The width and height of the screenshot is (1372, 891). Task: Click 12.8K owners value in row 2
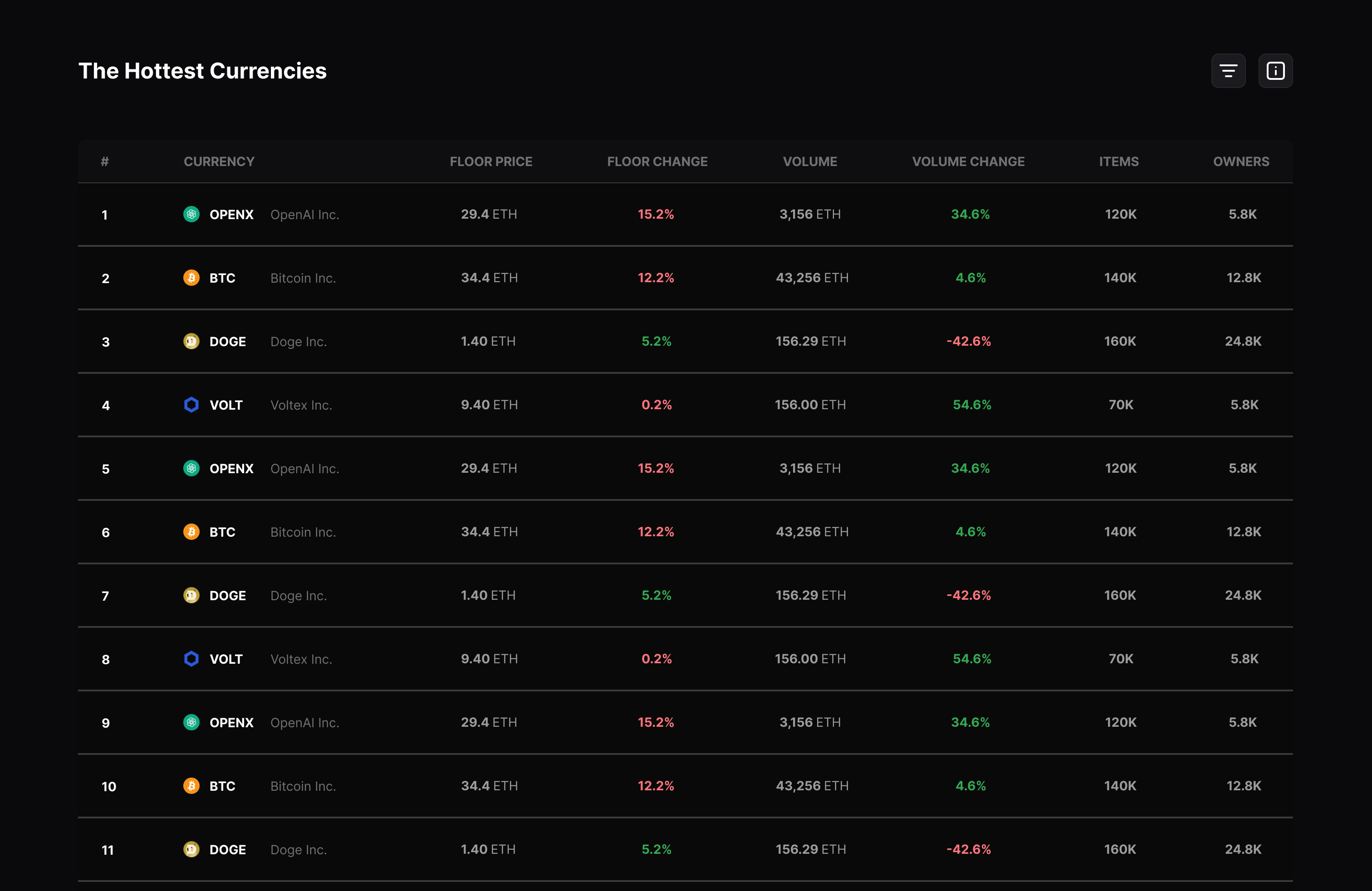[x=1244, y=278]
